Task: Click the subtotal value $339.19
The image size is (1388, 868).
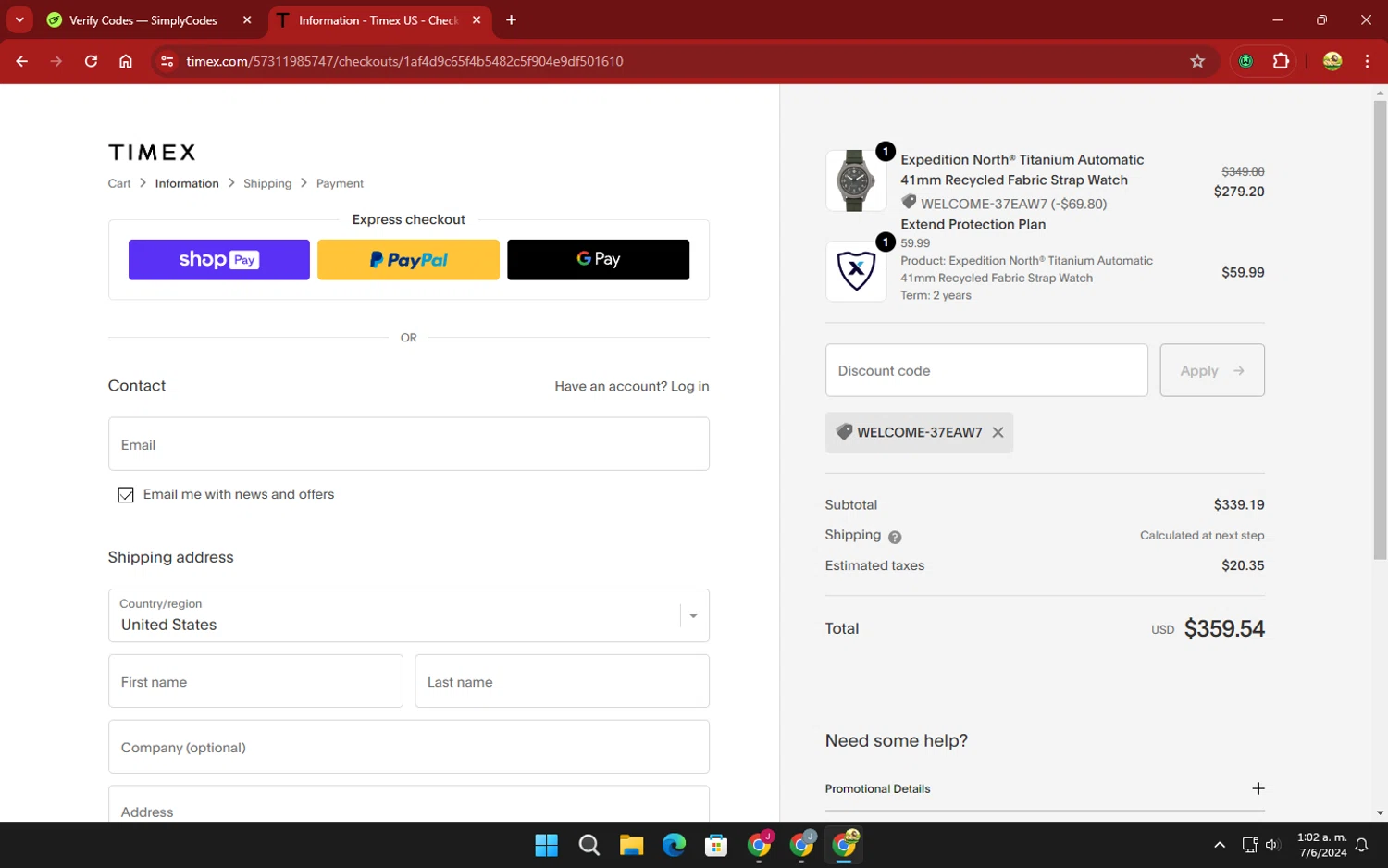Action: [x=1239, y=505]
